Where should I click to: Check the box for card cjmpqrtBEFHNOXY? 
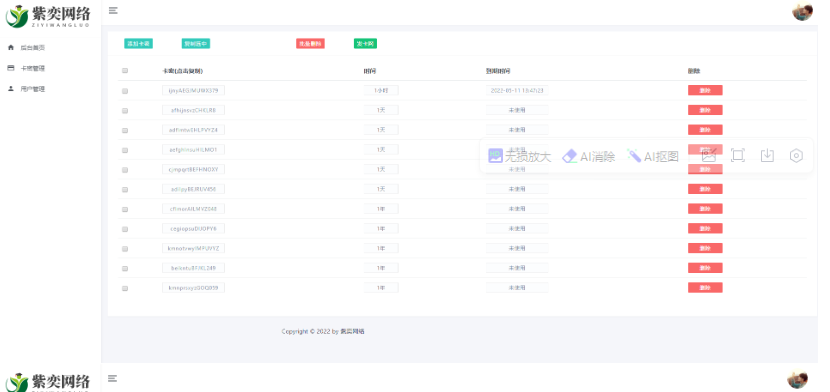click(x=125, y=170)
